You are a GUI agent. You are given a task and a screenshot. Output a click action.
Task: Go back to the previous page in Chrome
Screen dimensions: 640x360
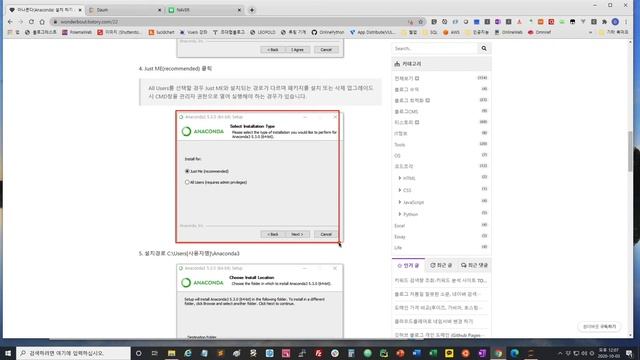coord(10,22)
